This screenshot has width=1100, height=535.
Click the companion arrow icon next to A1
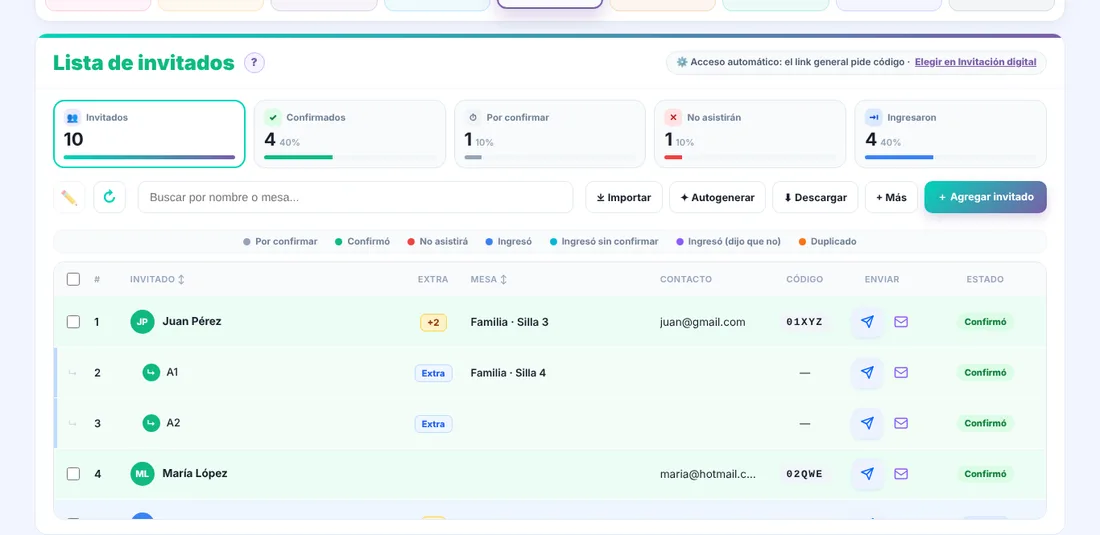(x=151, y=372)
